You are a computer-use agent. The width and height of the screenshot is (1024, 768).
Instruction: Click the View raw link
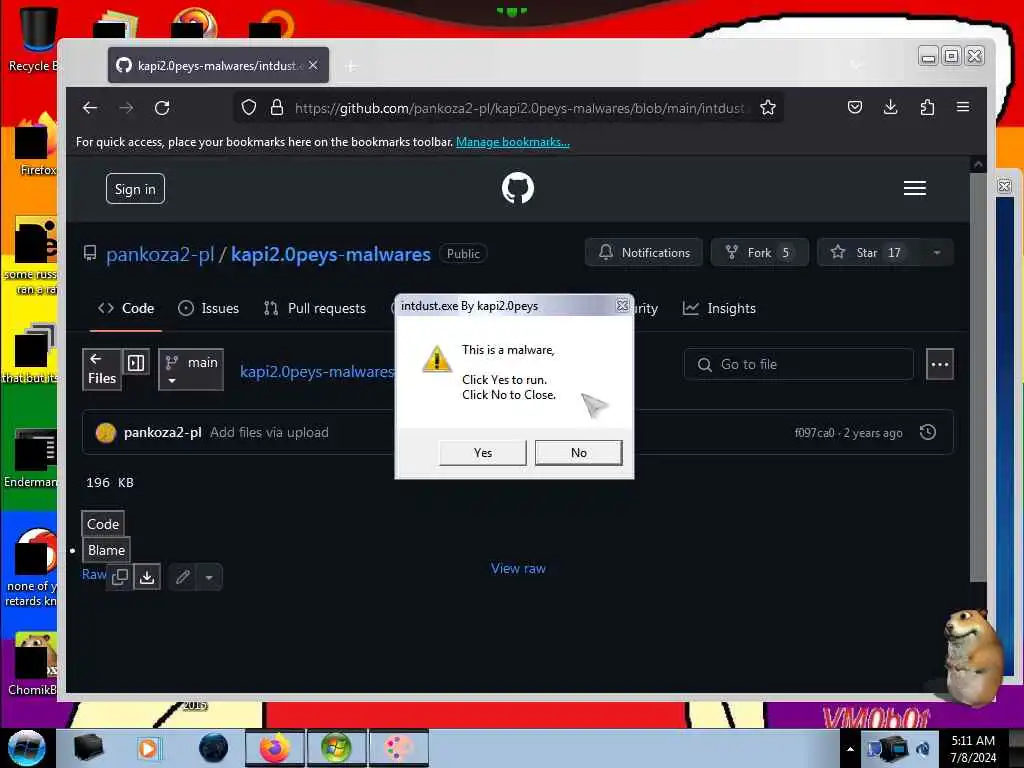[x=519, y=568]
